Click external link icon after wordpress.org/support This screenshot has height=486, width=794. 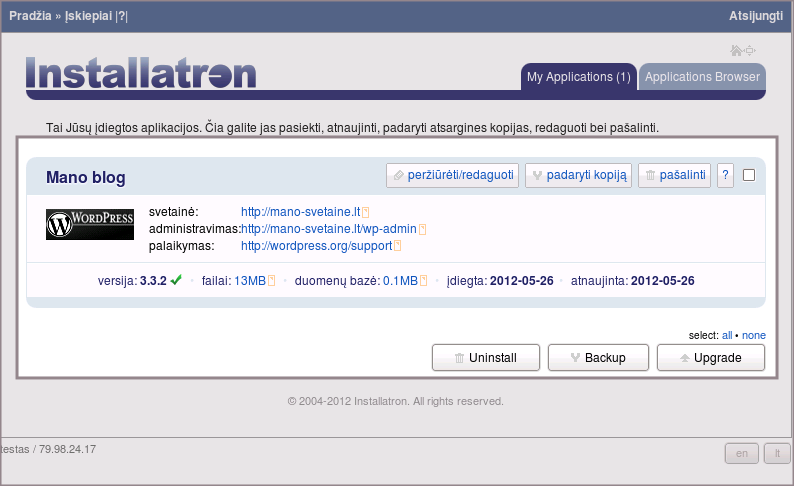tap(397, 245)
